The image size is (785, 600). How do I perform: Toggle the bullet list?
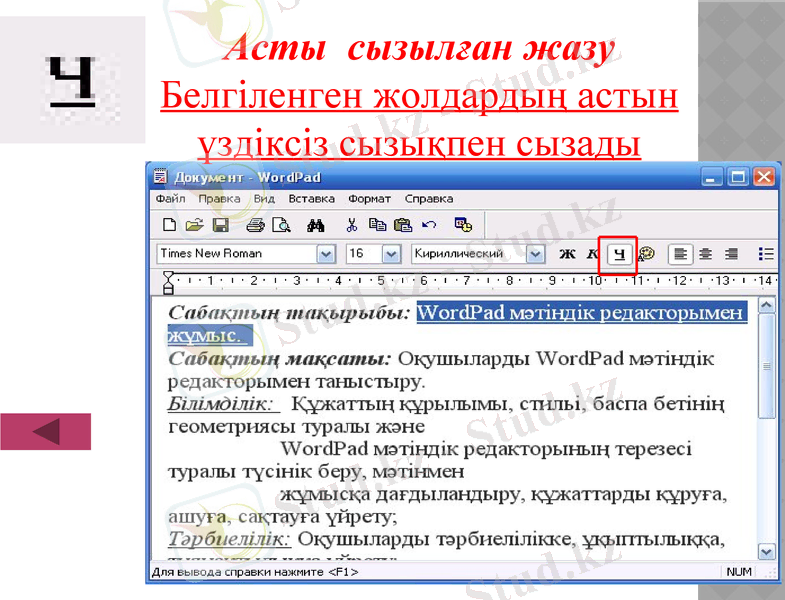pyautogui.click(x=766, y=254)
